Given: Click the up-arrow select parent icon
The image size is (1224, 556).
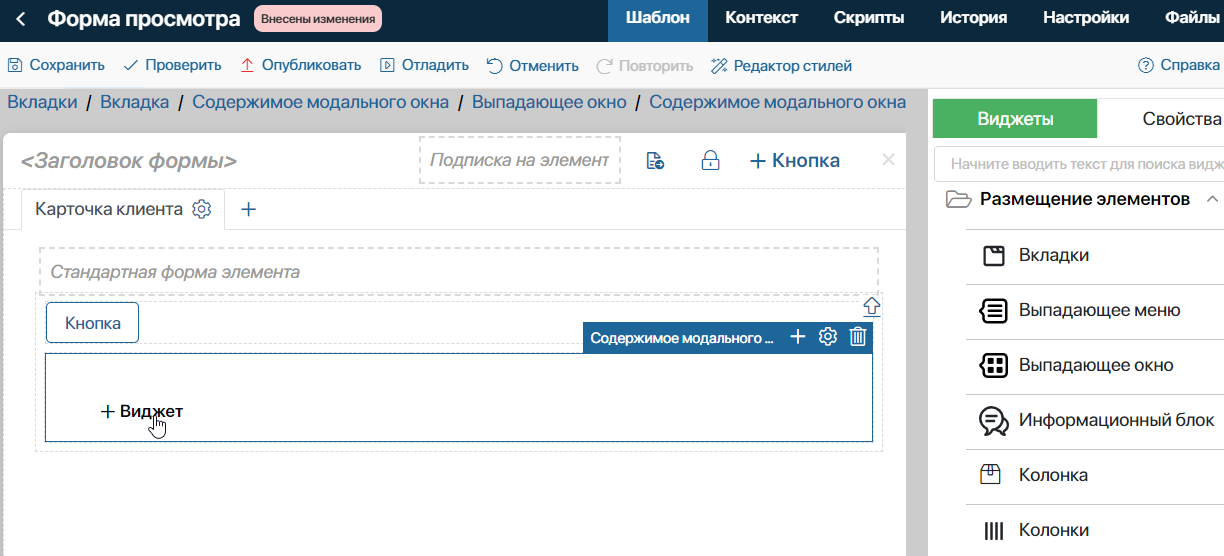Looking at the screenshot, I should coord(871,306).
